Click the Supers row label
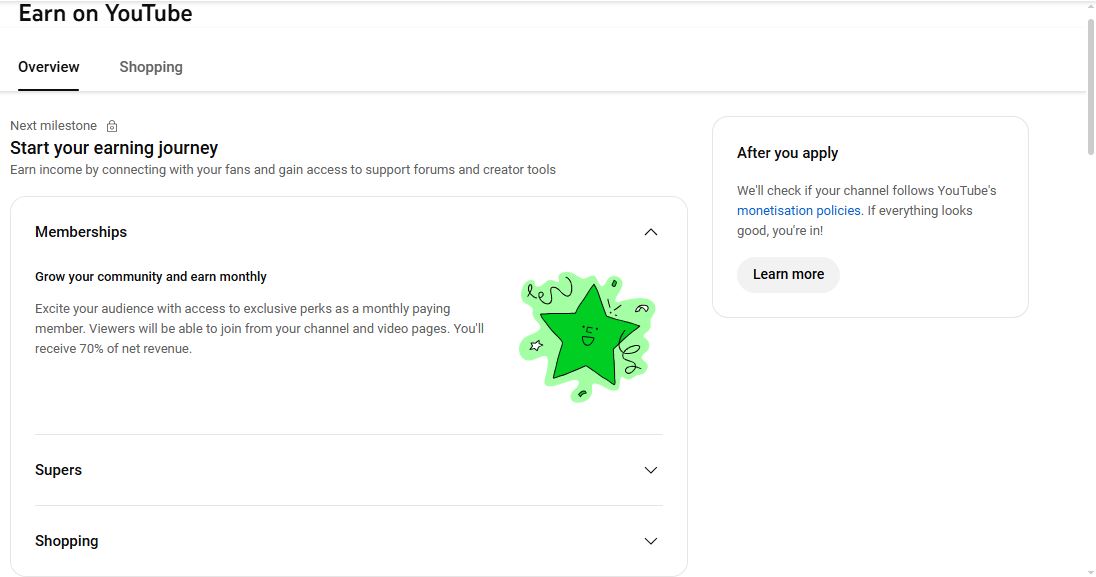 point(59,470)
